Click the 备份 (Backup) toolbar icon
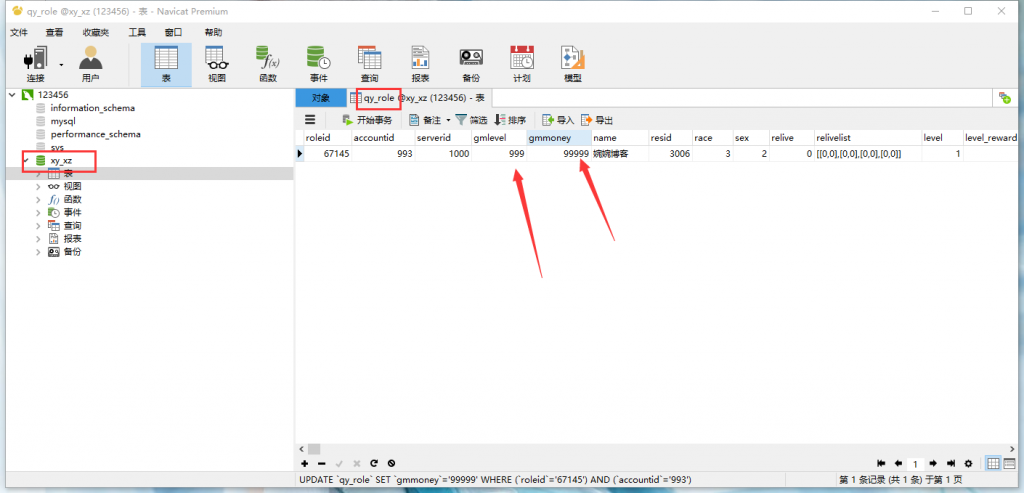 pyautogui.click(x=471, y=63)
